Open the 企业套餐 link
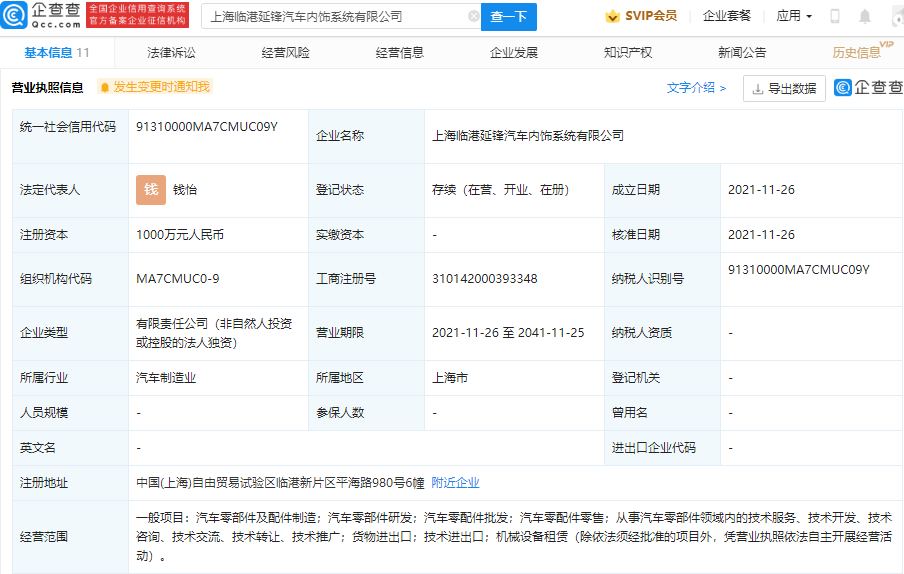Screen dimensions: 904x574 [x=727, y=16]
